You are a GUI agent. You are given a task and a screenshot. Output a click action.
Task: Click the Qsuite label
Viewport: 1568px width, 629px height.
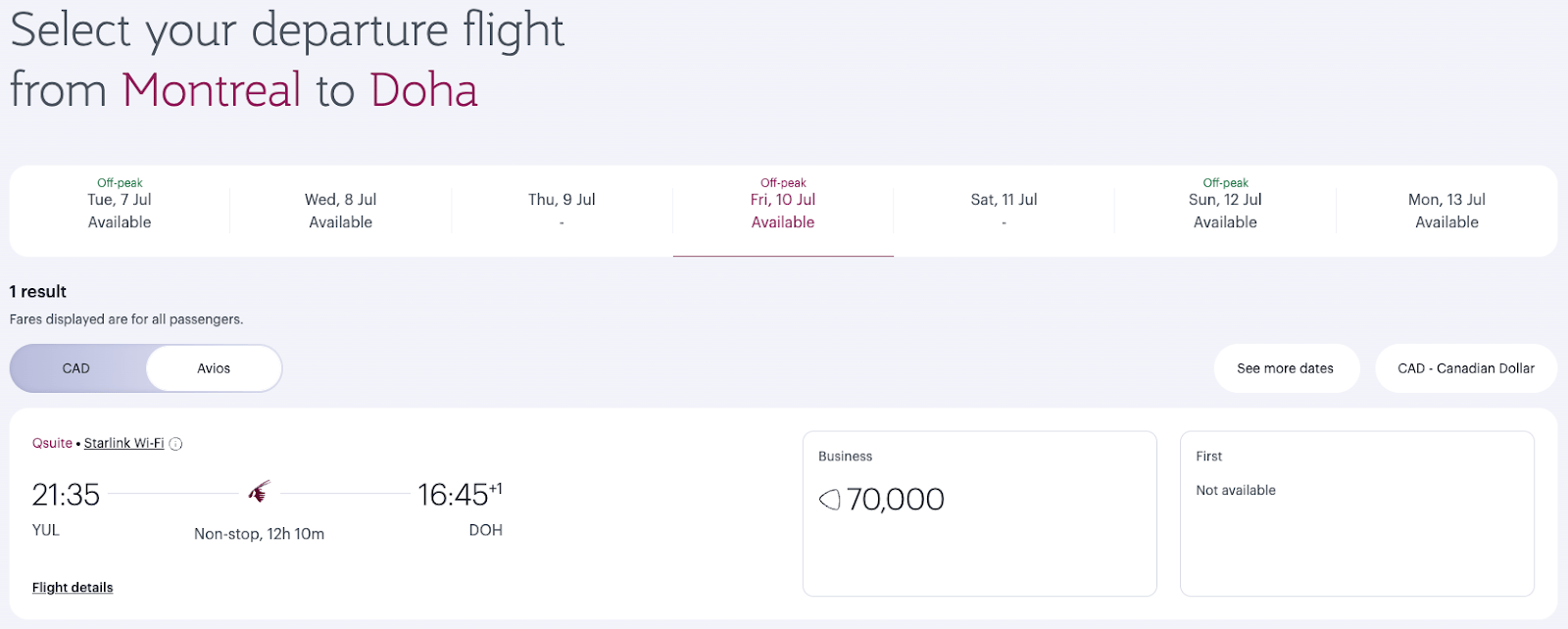pos(52,444)
